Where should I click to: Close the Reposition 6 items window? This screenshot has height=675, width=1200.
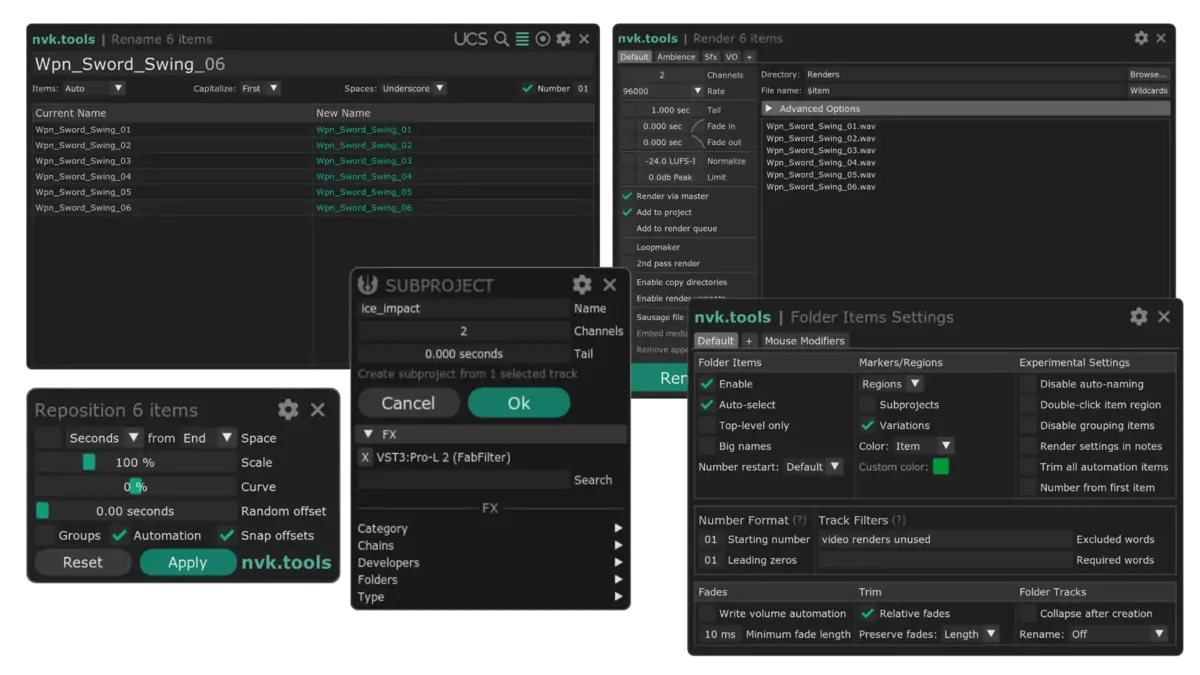[x=318, y=410]
